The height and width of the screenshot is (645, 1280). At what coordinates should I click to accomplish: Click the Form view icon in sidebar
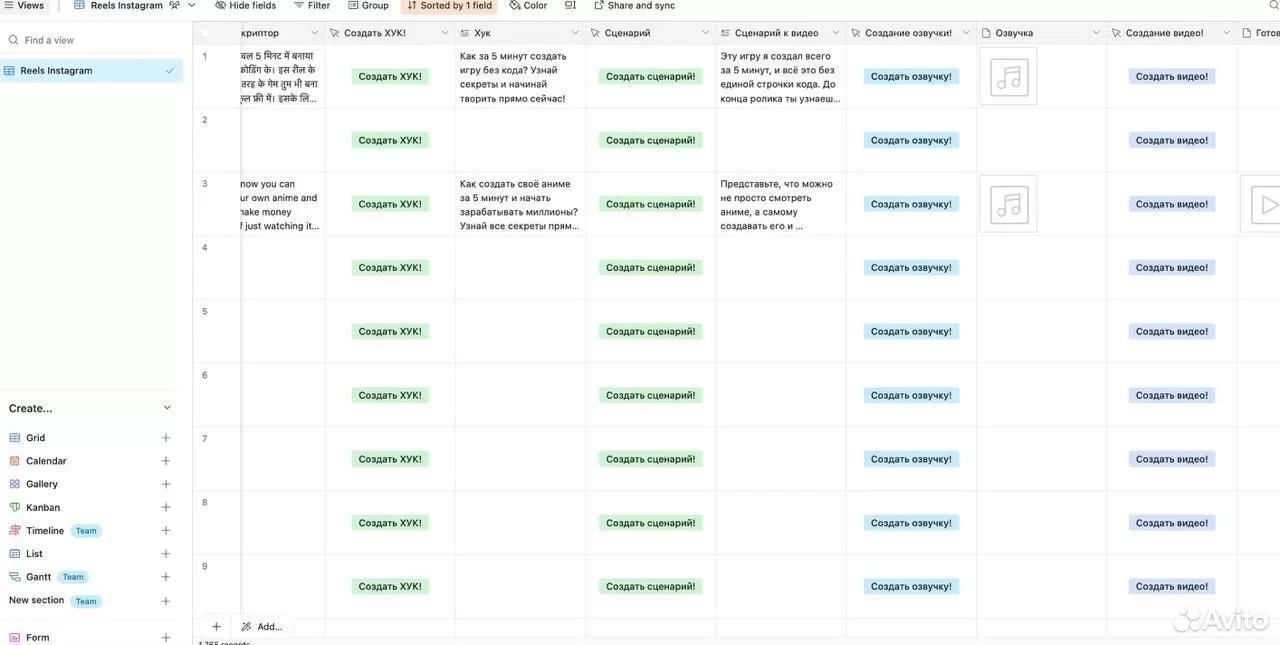[15, 637]
